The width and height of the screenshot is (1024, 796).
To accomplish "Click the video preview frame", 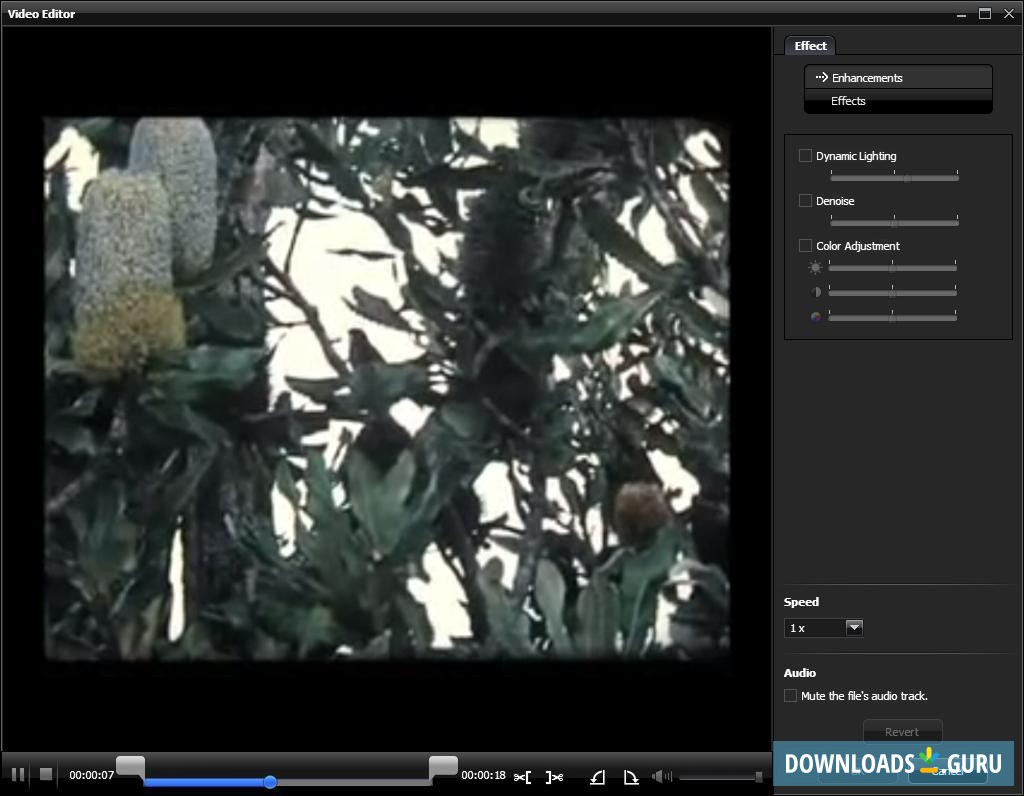I will (387, 389).
